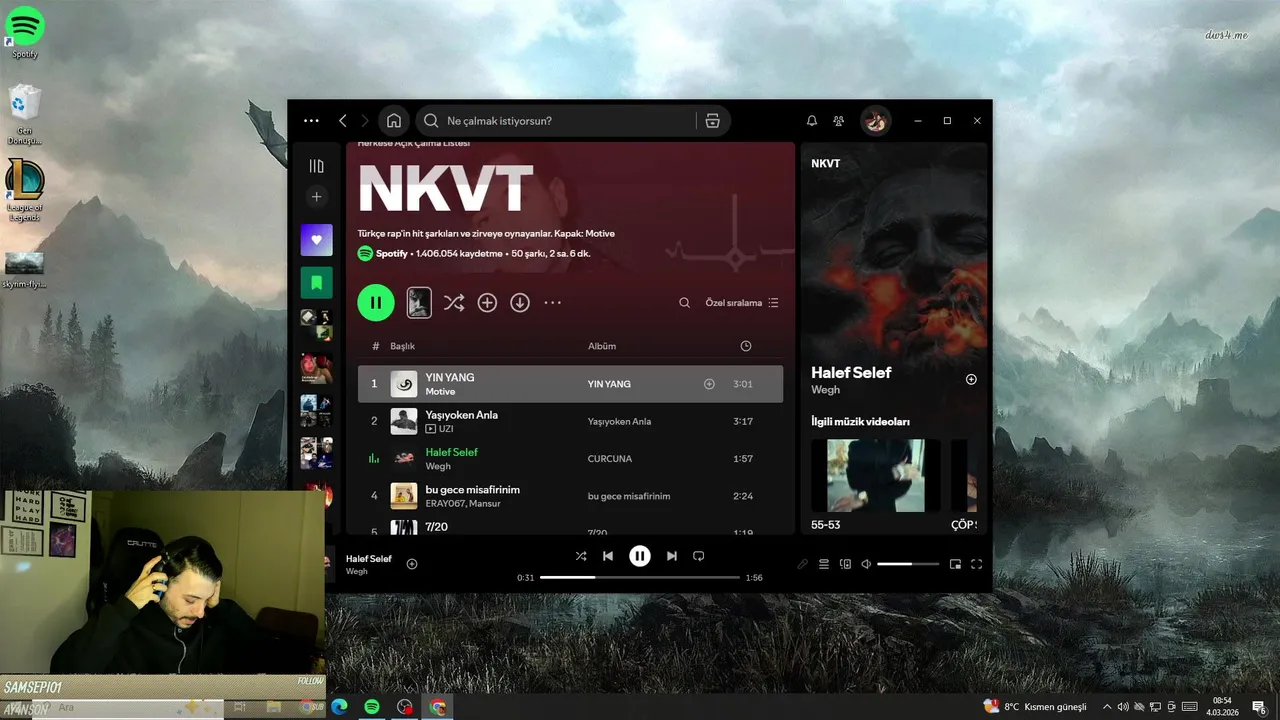
Task: Open the Spotify desktop shortcut
Action: click(25, 32)
